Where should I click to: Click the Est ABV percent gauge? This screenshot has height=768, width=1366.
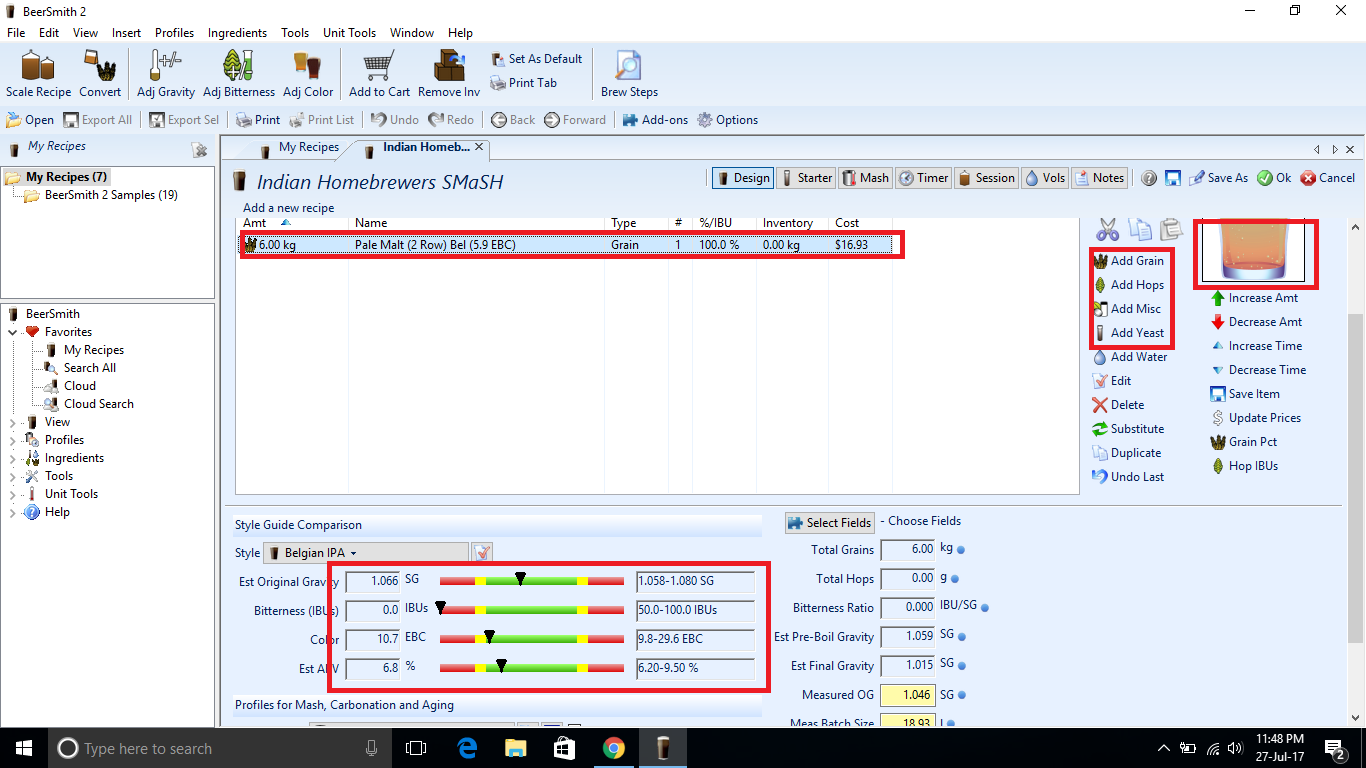coord(532,668)
